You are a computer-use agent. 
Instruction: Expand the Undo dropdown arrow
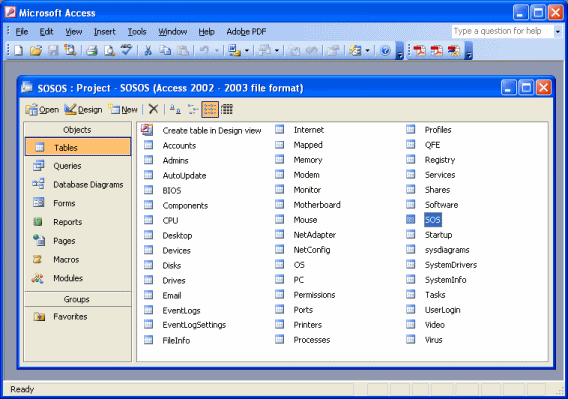click(217, 50)
